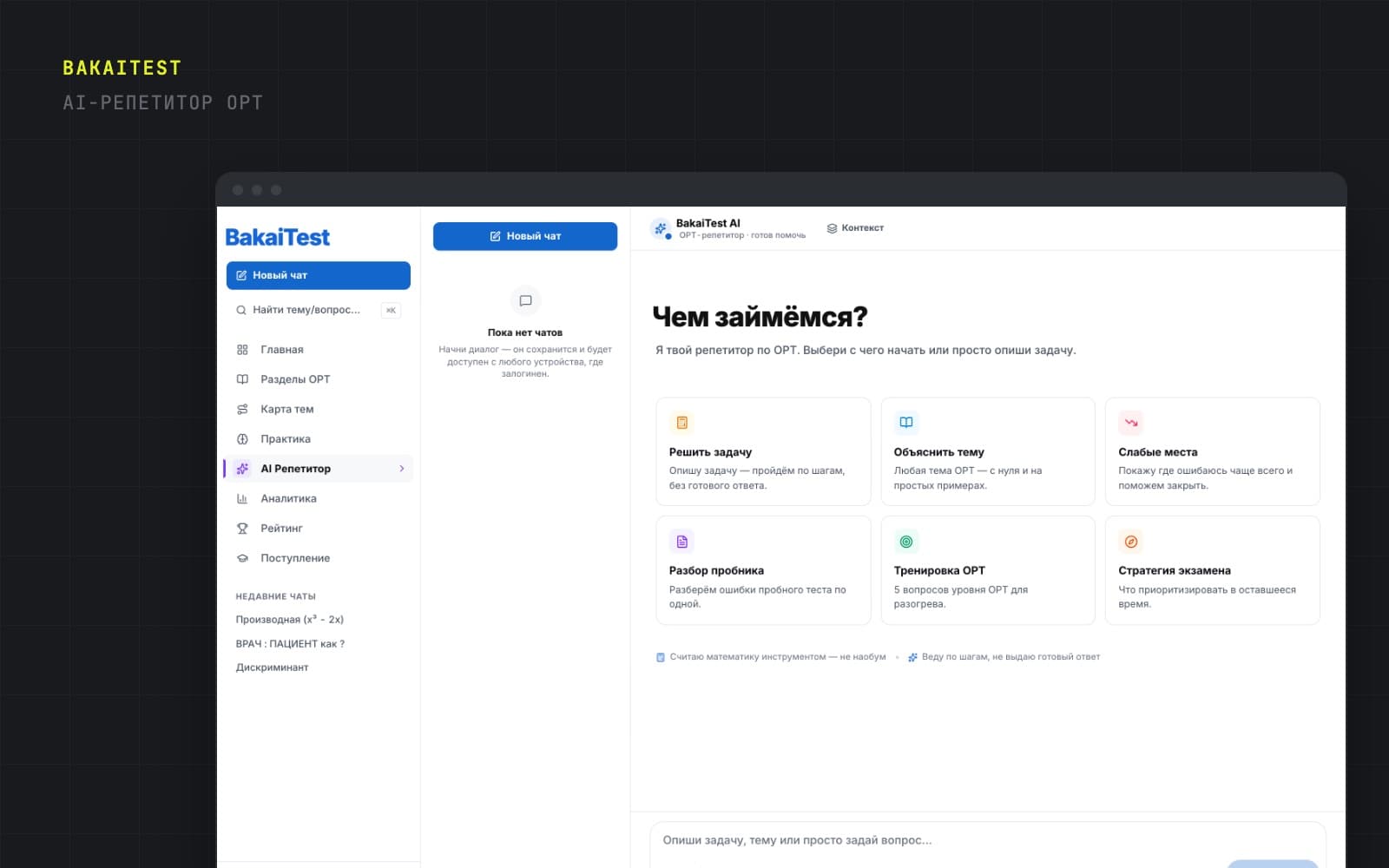This screenshot has width=1389, height=868.
Task: Click the Опиши задачу message input field
Action: pos(988,840)
